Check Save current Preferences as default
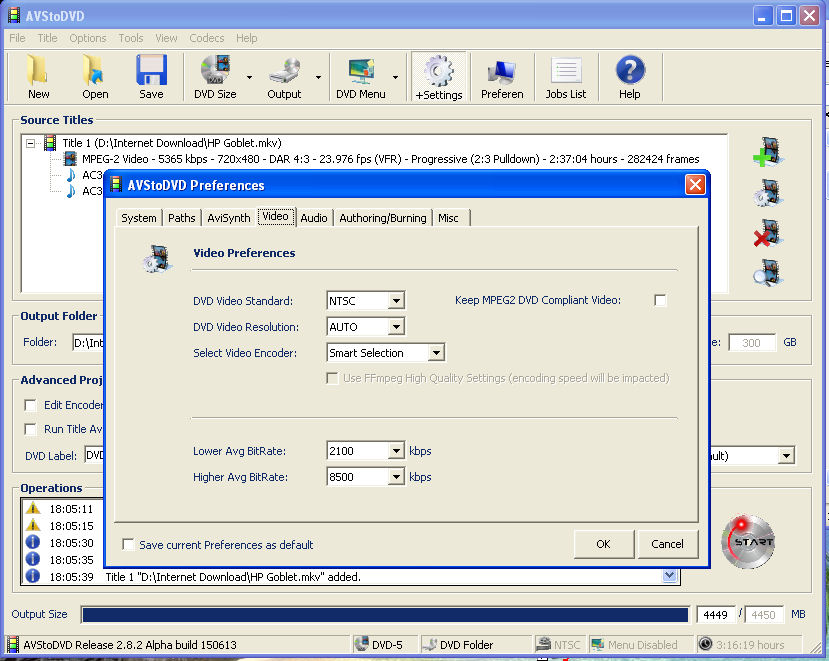This screenshot has width=829, height=661. [128, 544]
